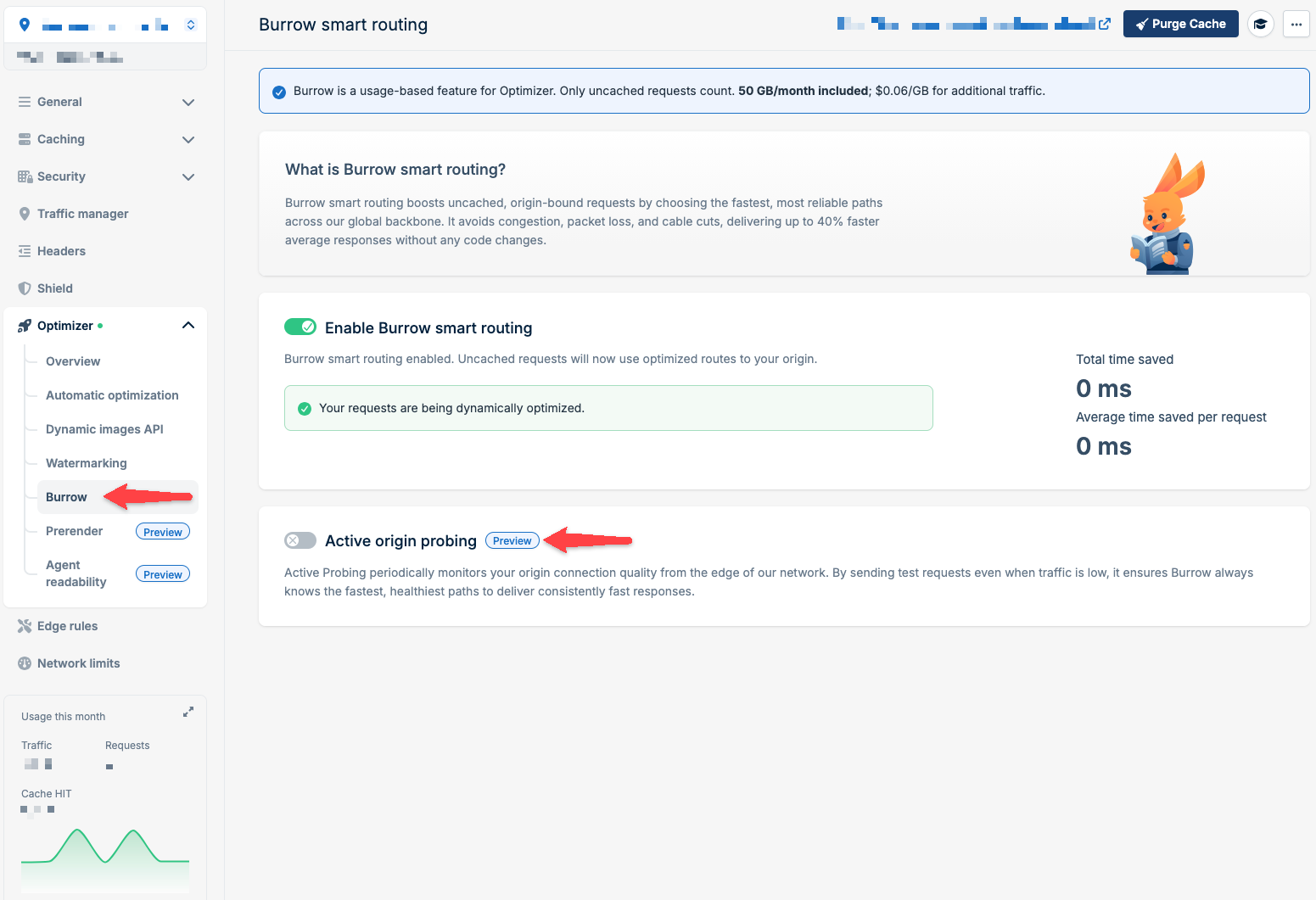The image size is (1316, 900).
Task: Click the Shield icon in sidebar
Action: pos(25,288)
